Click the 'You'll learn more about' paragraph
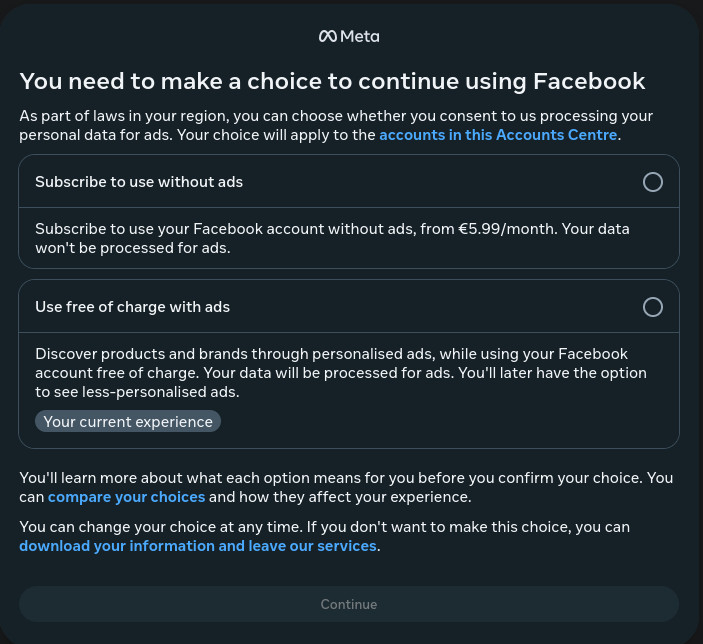This screenshot has width=703, height=644. click(x=346, y=487)
